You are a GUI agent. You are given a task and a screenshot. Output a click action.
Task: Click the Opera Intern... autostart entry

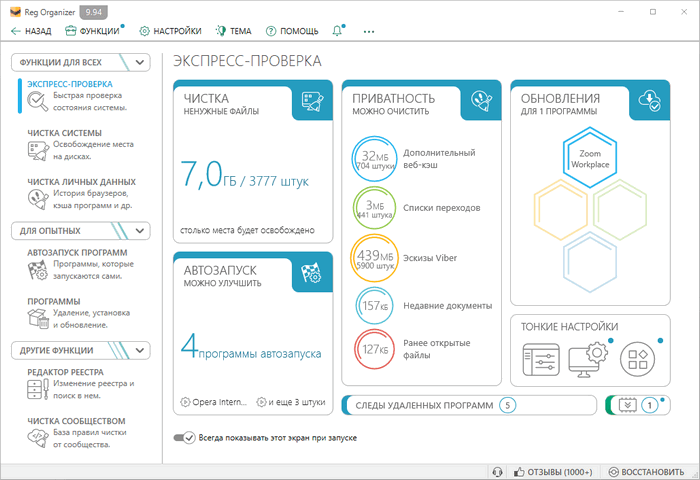tap(213, 402)
